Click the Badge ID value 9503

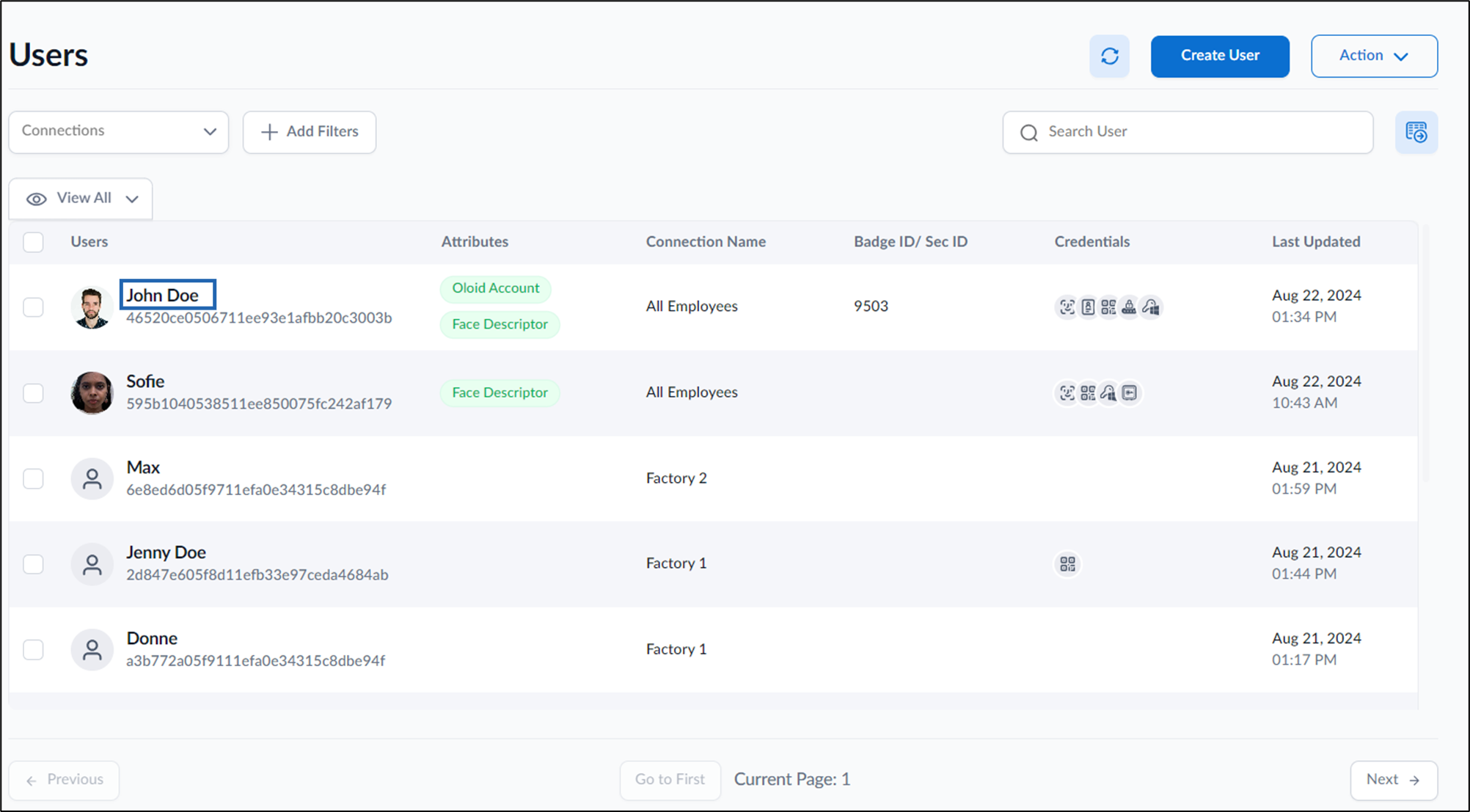click(871, 306)
